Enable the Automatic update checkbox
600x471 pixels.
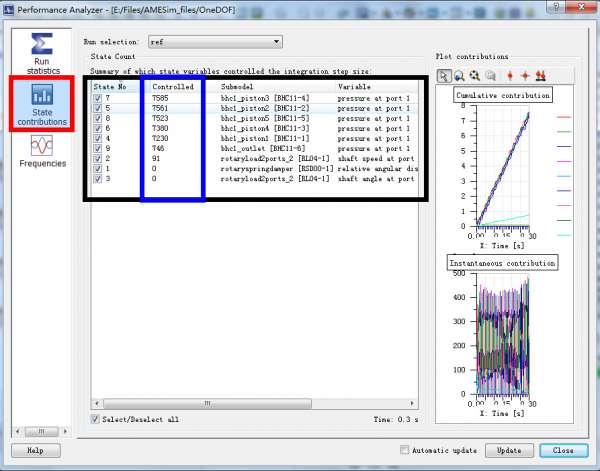(x=405, y=450)
